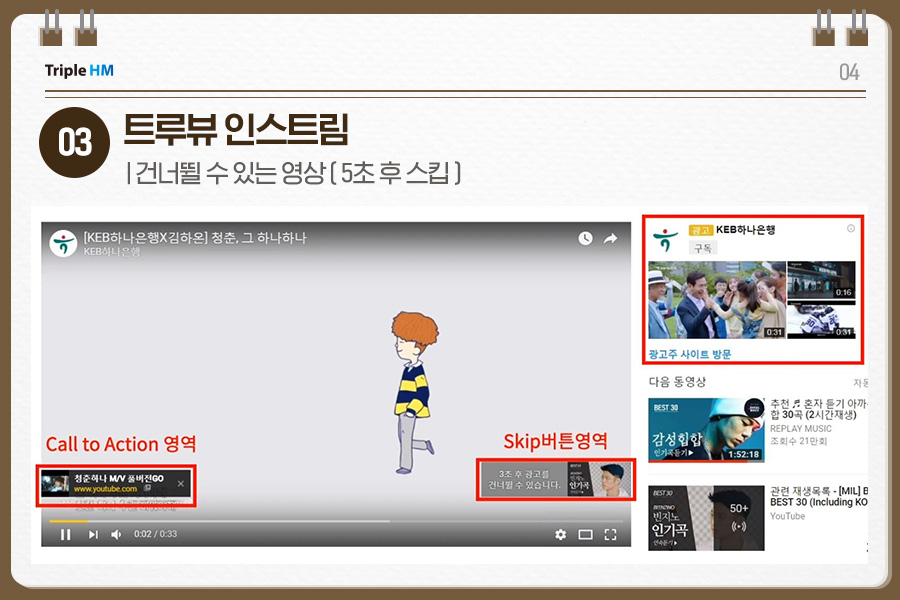Open the player settings gear
This screenshot has width=900, height=600.
click(x=561, y=535)
